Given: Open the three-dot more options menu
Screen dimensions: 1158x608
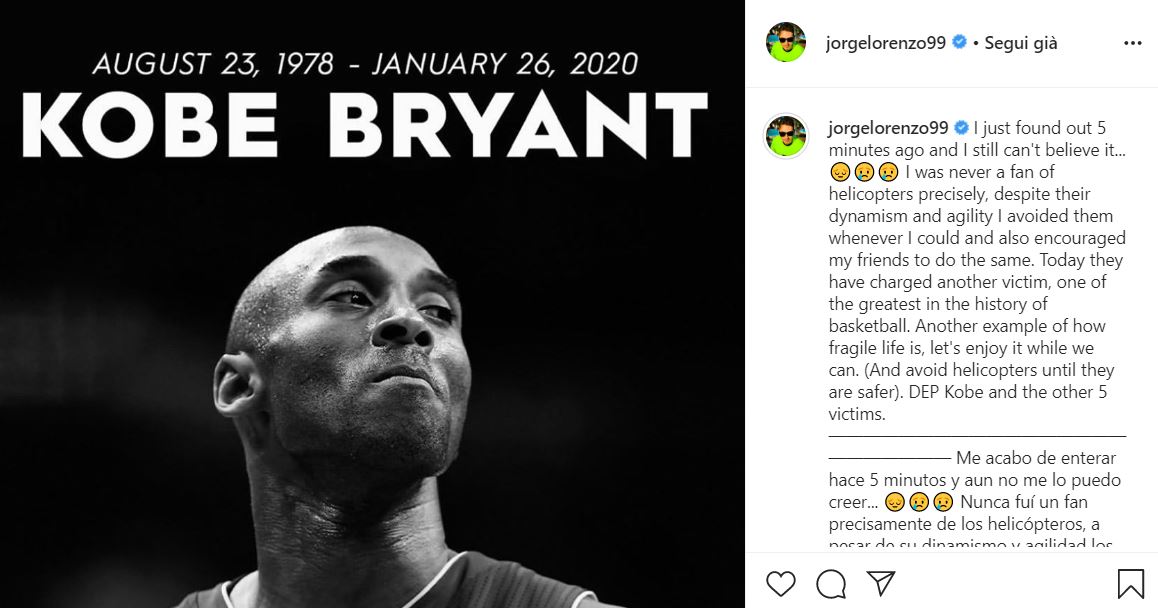Looking at the screenshot, I should [1132, 43].
